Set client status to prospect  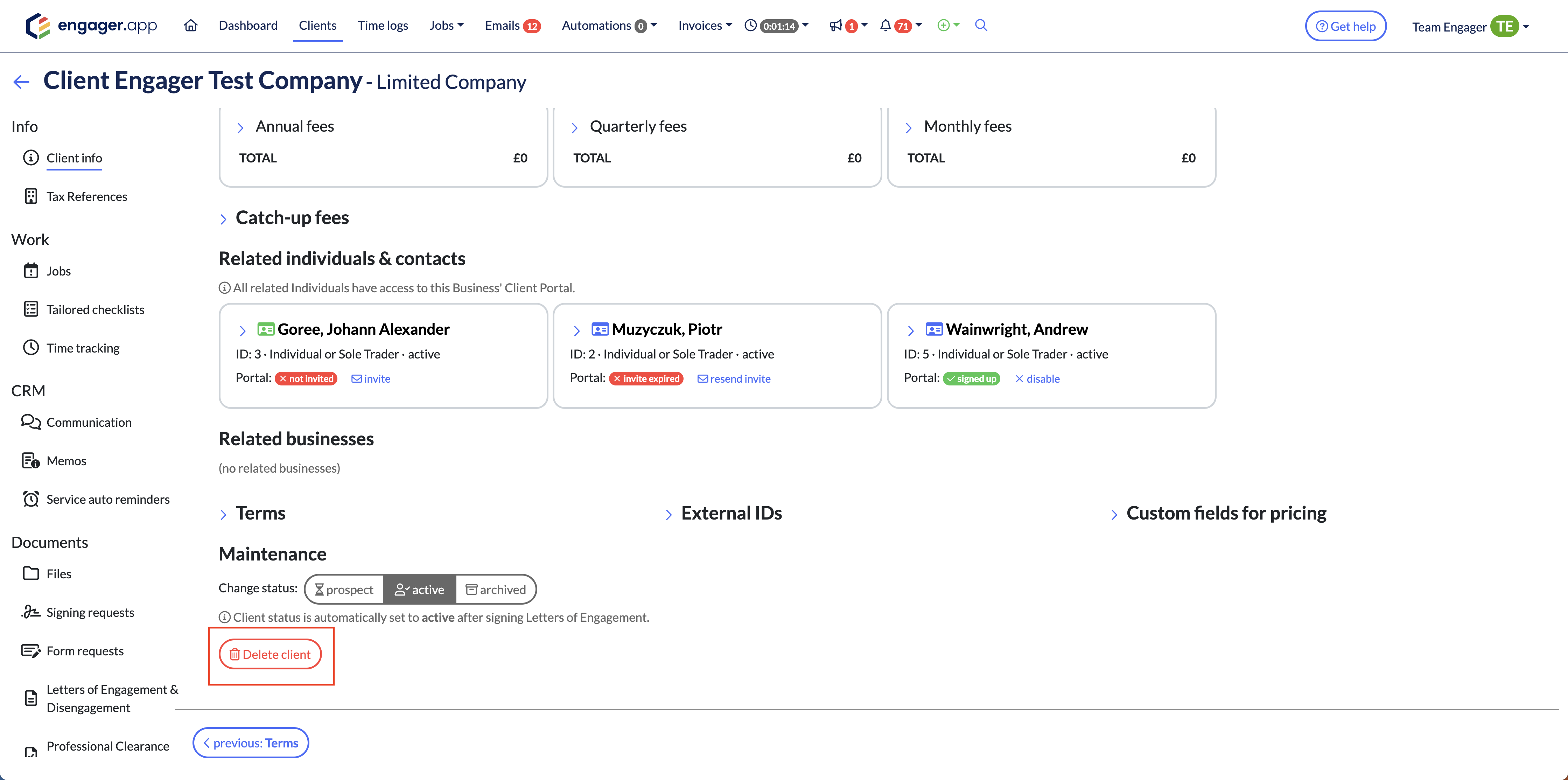tap(344, 590)
